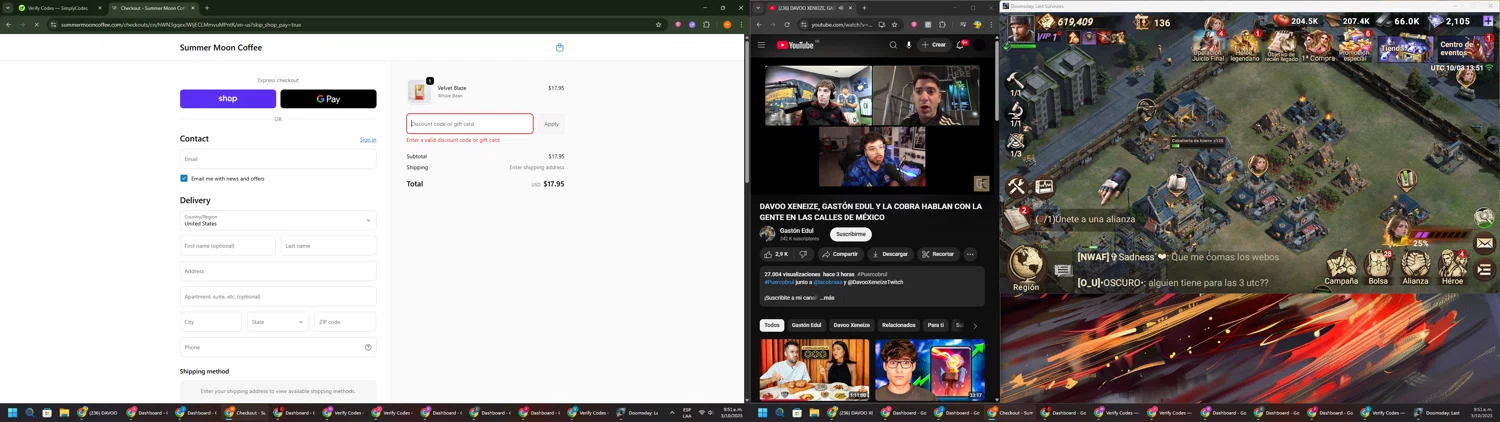1500x422 pixels.
Task: Dislike the video with thumbs down
Action: point(803,254)
